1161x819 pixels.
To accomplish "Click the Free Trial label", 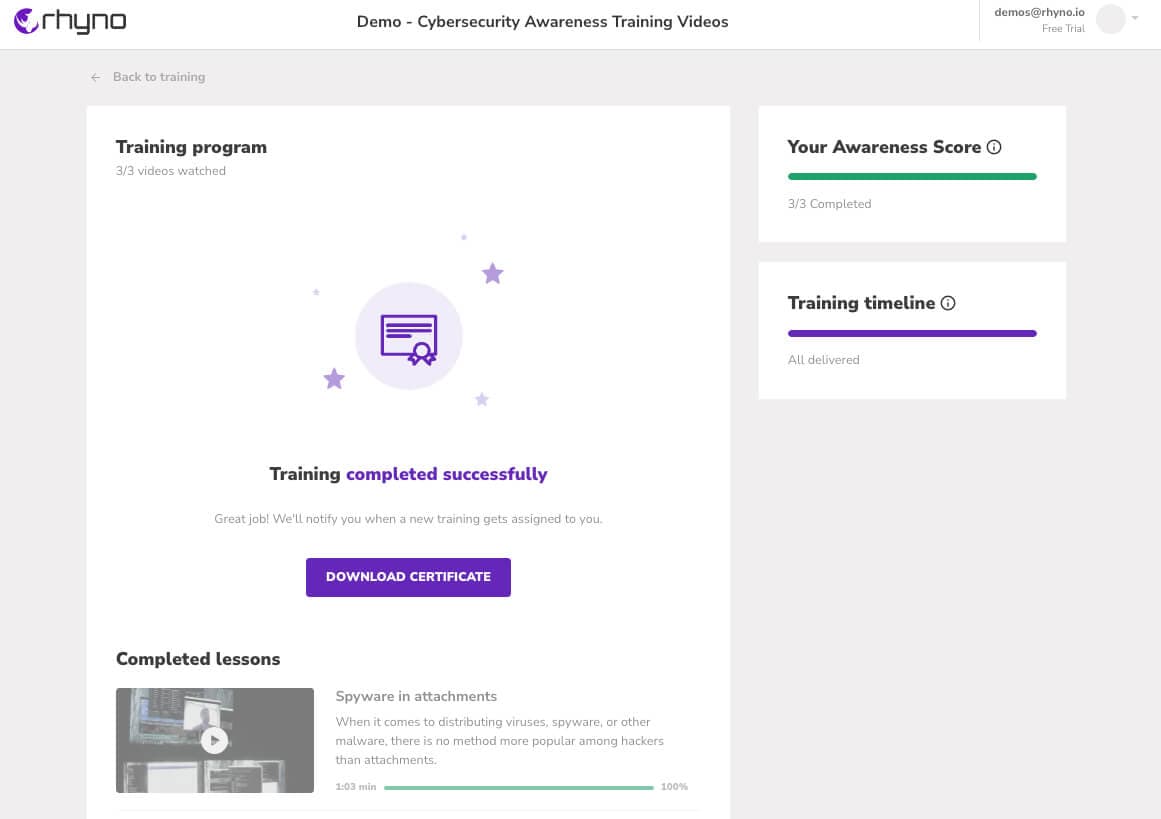I will [x=1062, y=29].
